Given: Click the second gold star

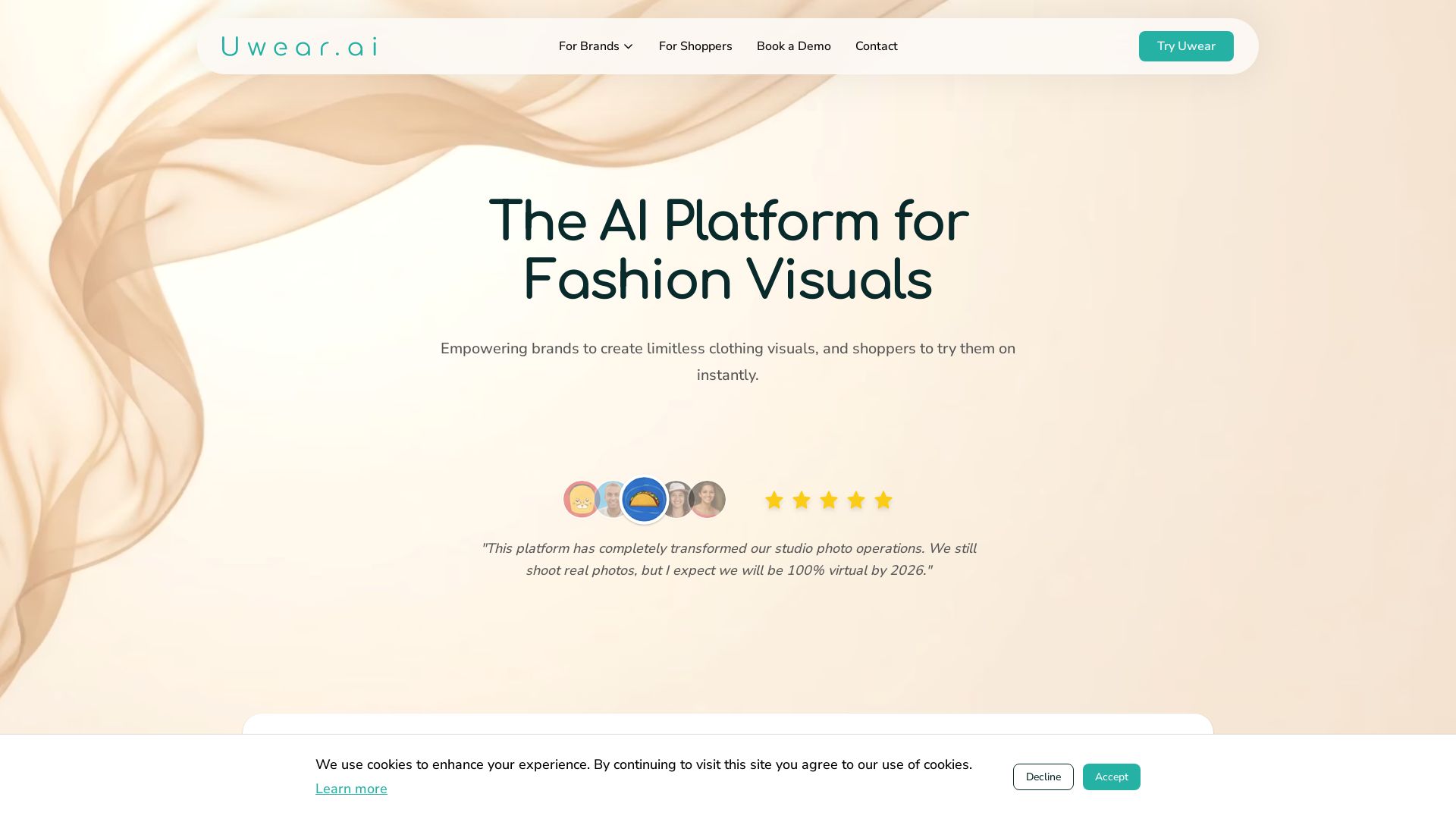Looking at the screenshot, I should pos(801,500).
